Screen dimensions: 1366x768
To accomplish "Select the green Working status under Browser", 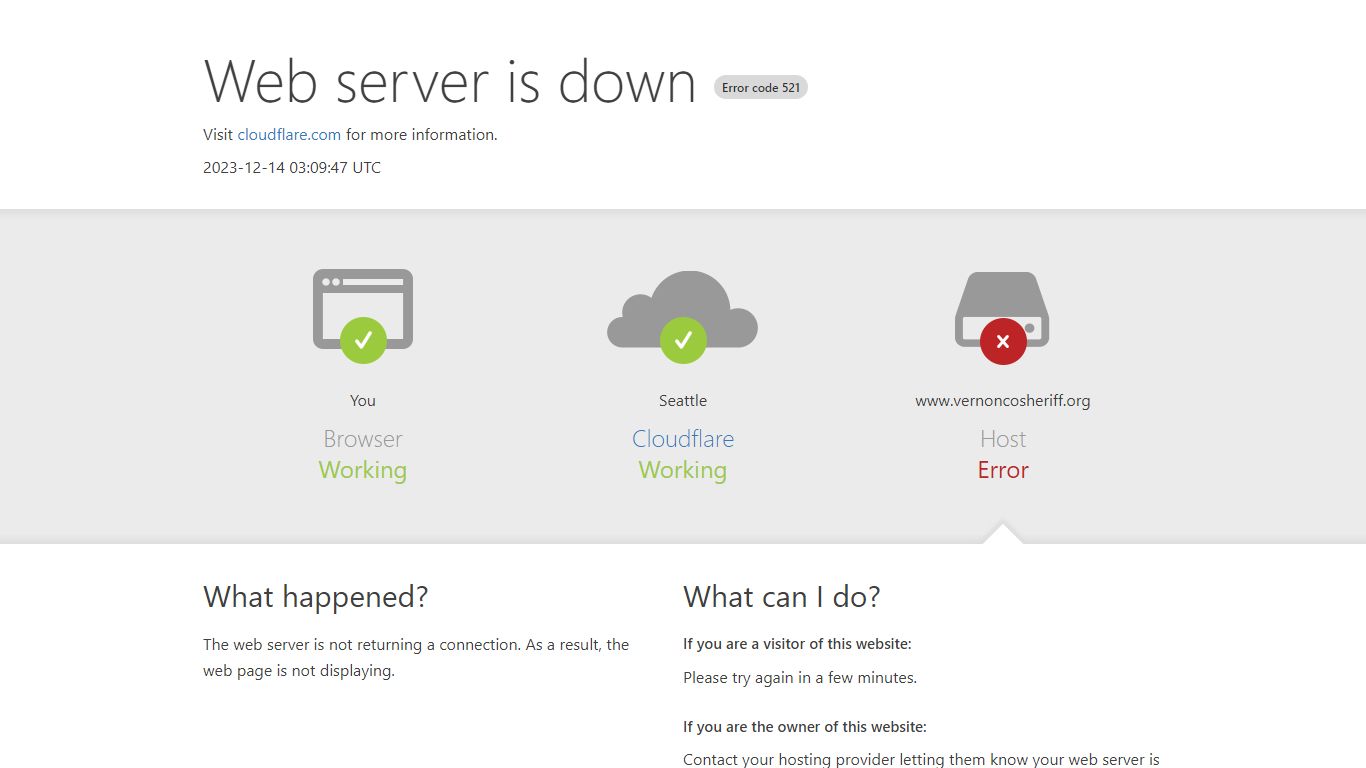I will 363,470.
